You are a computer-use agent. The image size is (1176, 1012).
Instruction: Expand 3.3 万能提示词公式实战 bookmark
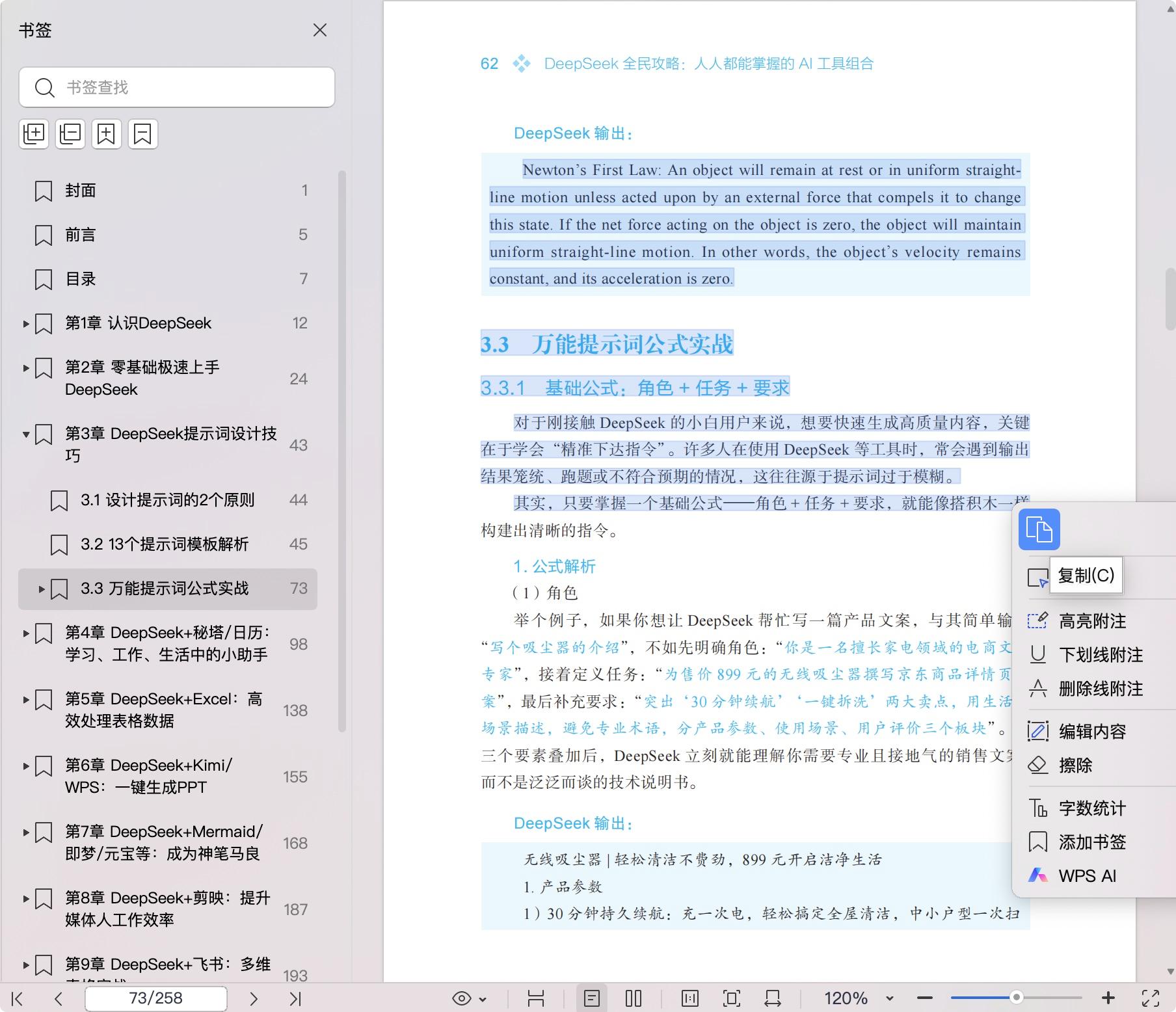[x=42, y=589]
